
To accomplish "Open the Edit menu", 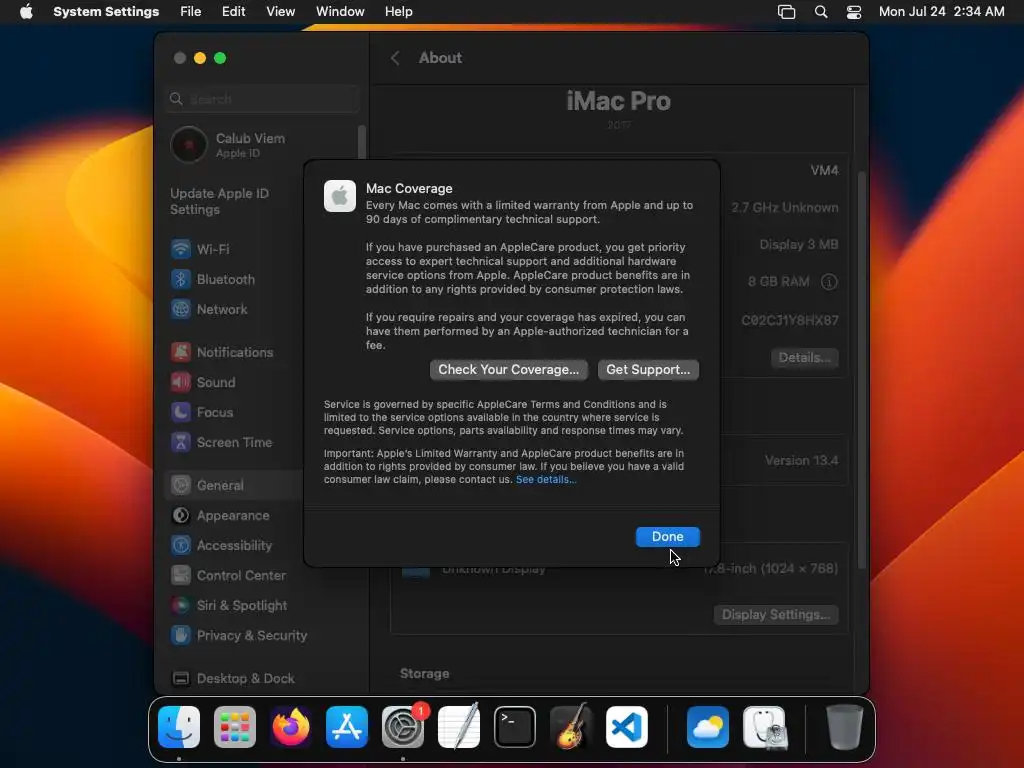I will click(x=233, y=12).
